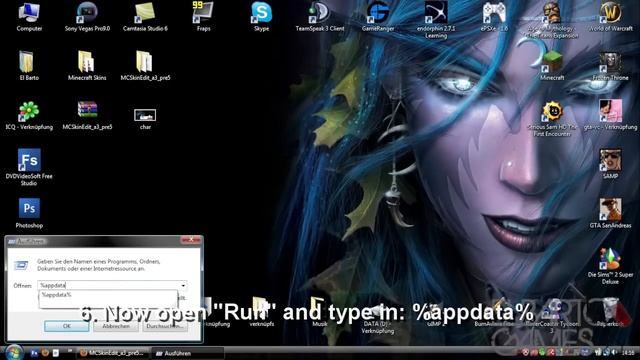
Task: Expand the Öffnen combo box arrow
Action: point(183,285)
